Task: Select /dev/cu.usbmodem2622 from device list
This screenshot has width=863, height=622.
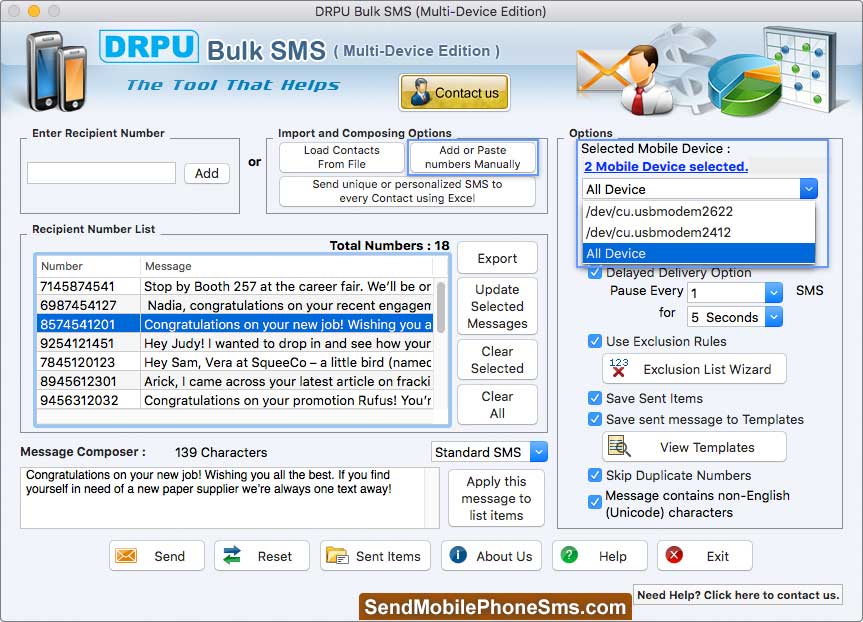Action: pyautogui.click(x=698, y=211)
